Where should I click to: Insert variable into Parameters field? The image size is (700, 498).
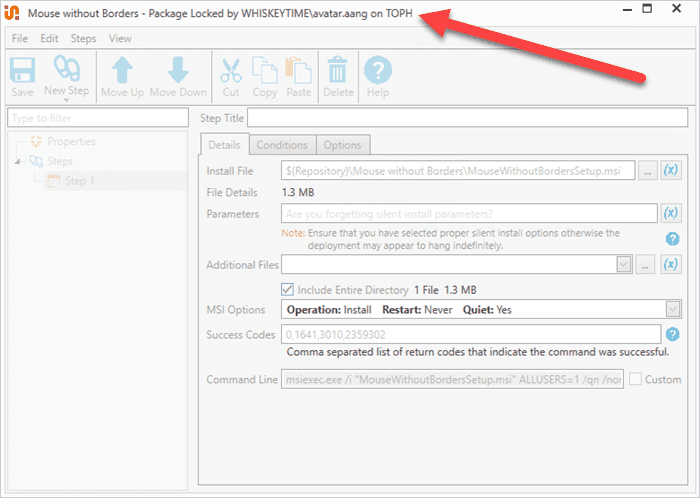coord(671,213)
